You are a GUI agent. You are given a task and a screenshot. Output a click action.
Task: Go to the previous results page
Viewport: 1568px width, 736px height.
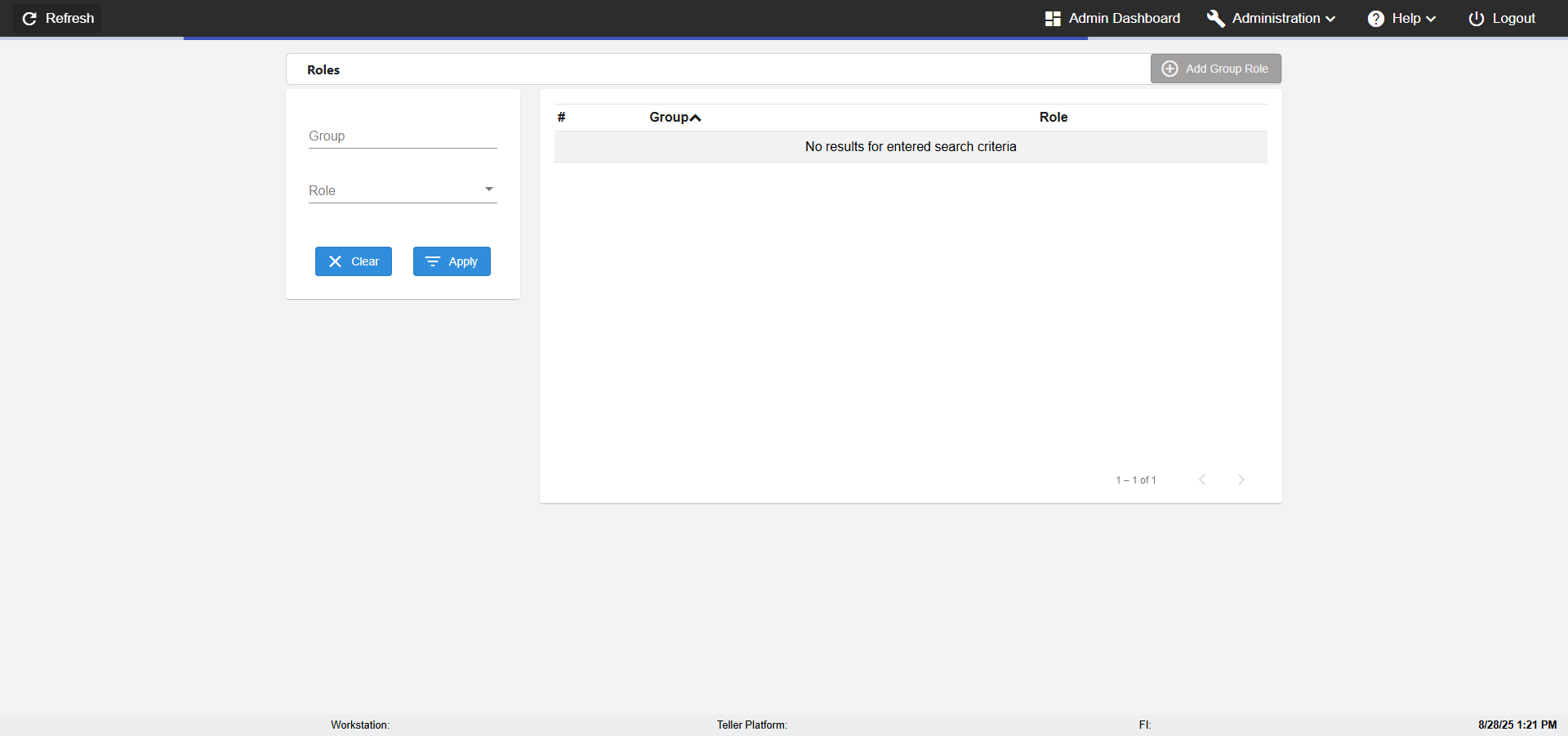[x=1202, y=480]
